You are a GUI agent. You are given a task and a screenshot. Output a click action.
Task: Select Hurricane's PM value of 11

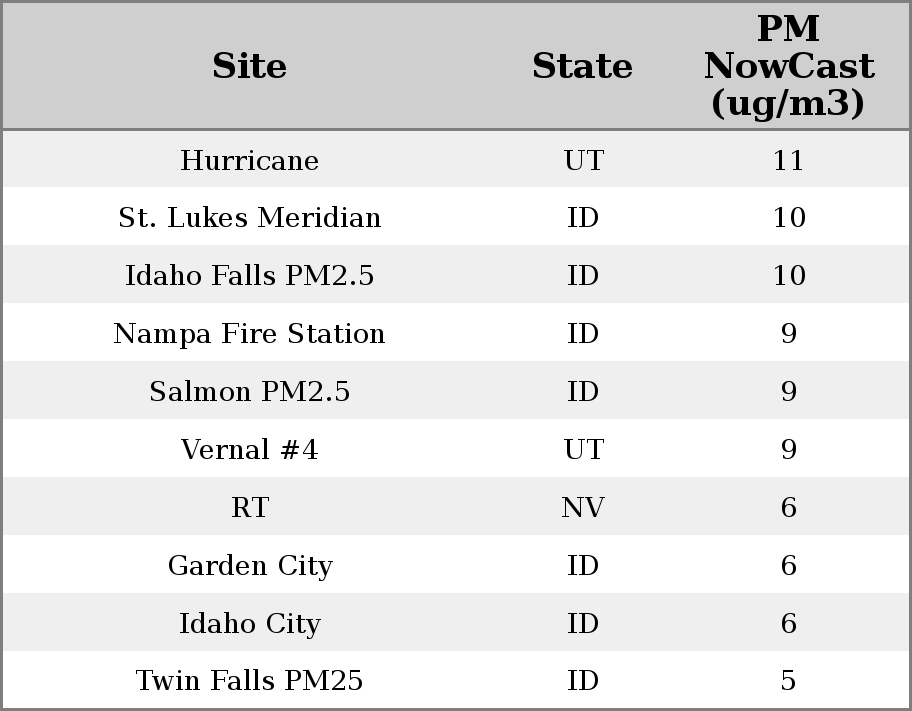point(788,161)
